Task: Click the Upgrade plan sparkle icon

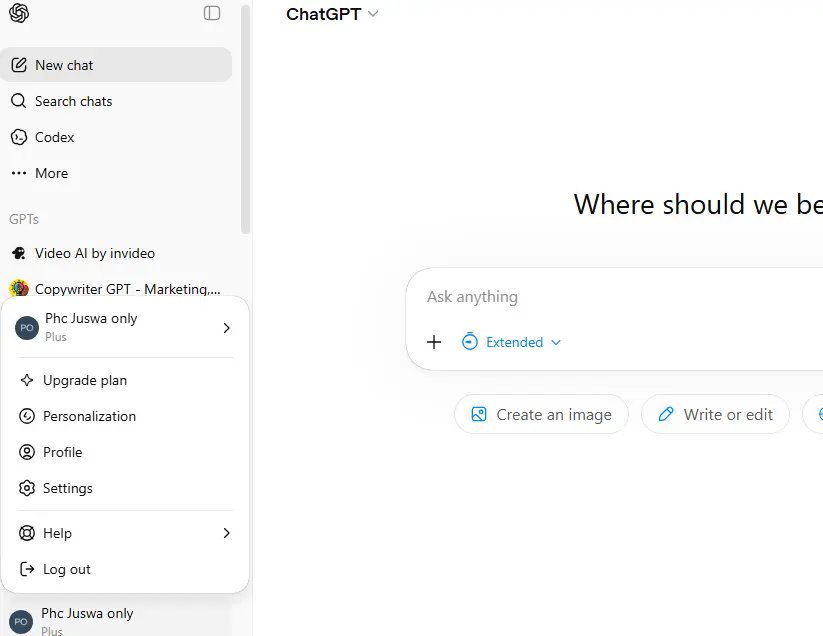Action: [x=27, y=380]
